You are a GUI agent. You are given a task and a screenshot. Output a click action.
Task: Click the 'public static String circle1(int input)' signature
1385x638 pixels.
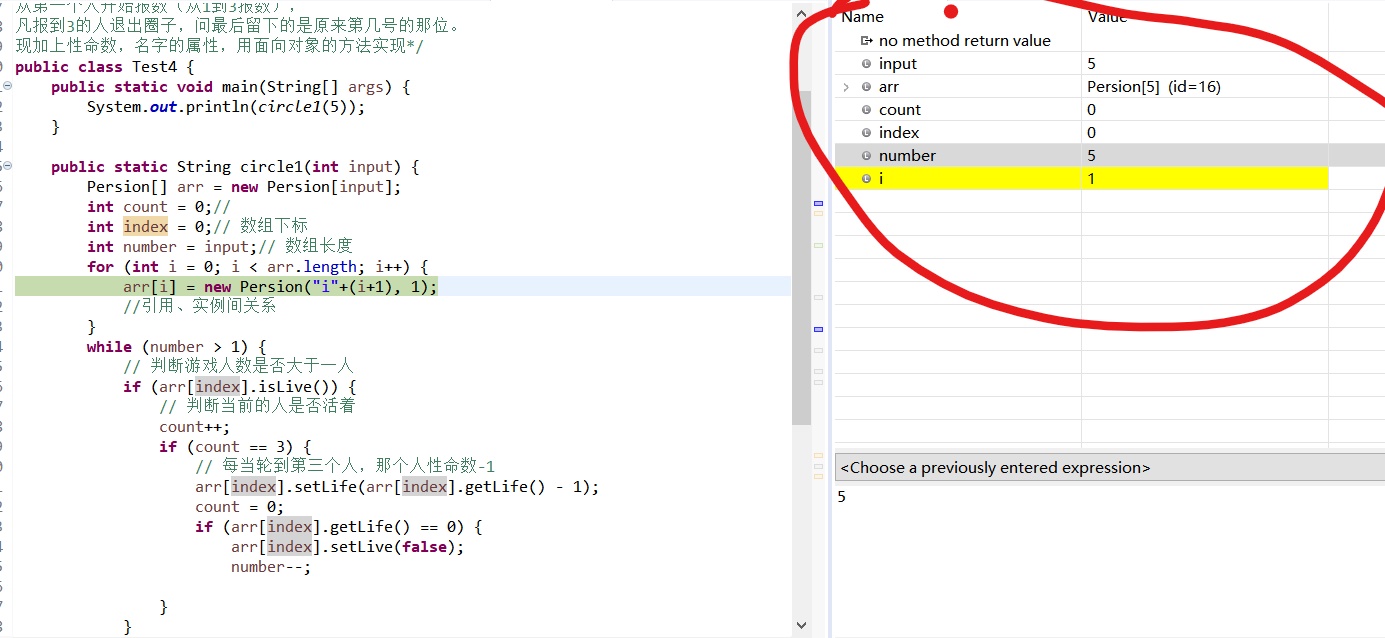coord(235,167)
